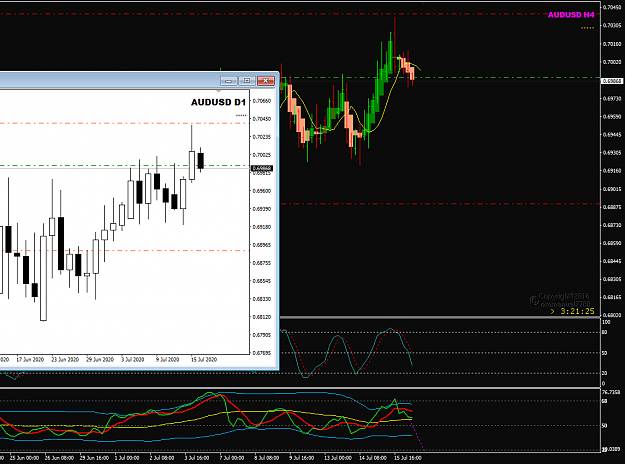Click the 17 Jun 2020 date on D1 chart
The width and height of the screenshot is (625, 464).
click(x=30, y=360)
